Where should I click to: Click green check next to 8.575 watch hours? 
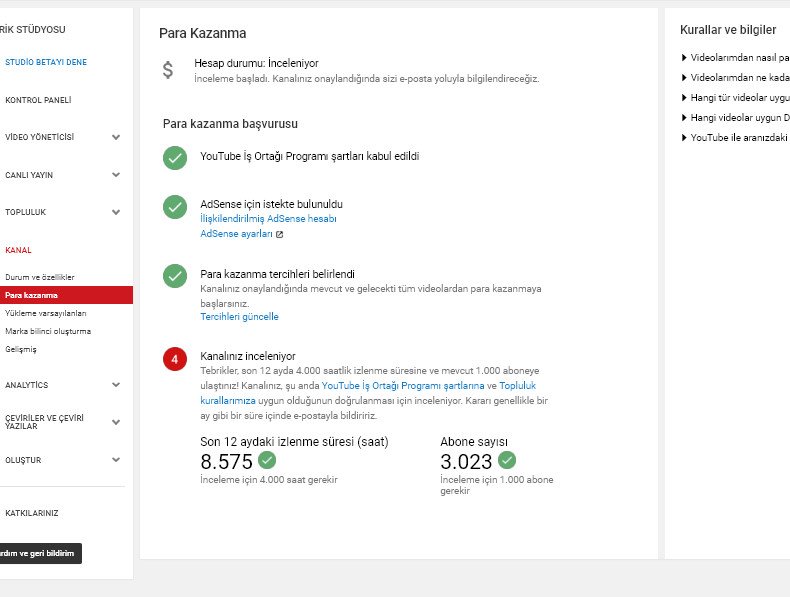pyautogui.click(x=267, y=460)
